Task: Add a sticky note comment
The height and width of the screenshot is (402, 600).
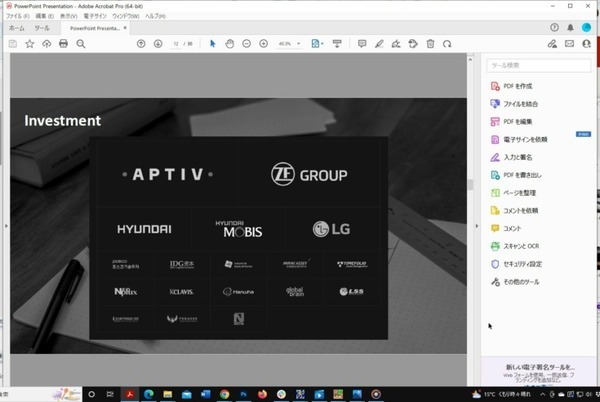Action: (x=362, y=44)
